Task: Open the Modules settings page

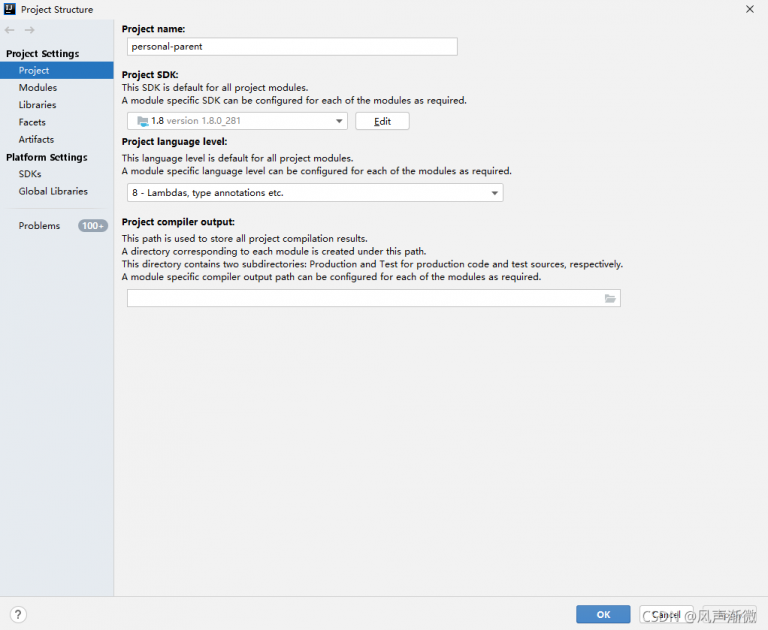Action: [38, 88]
